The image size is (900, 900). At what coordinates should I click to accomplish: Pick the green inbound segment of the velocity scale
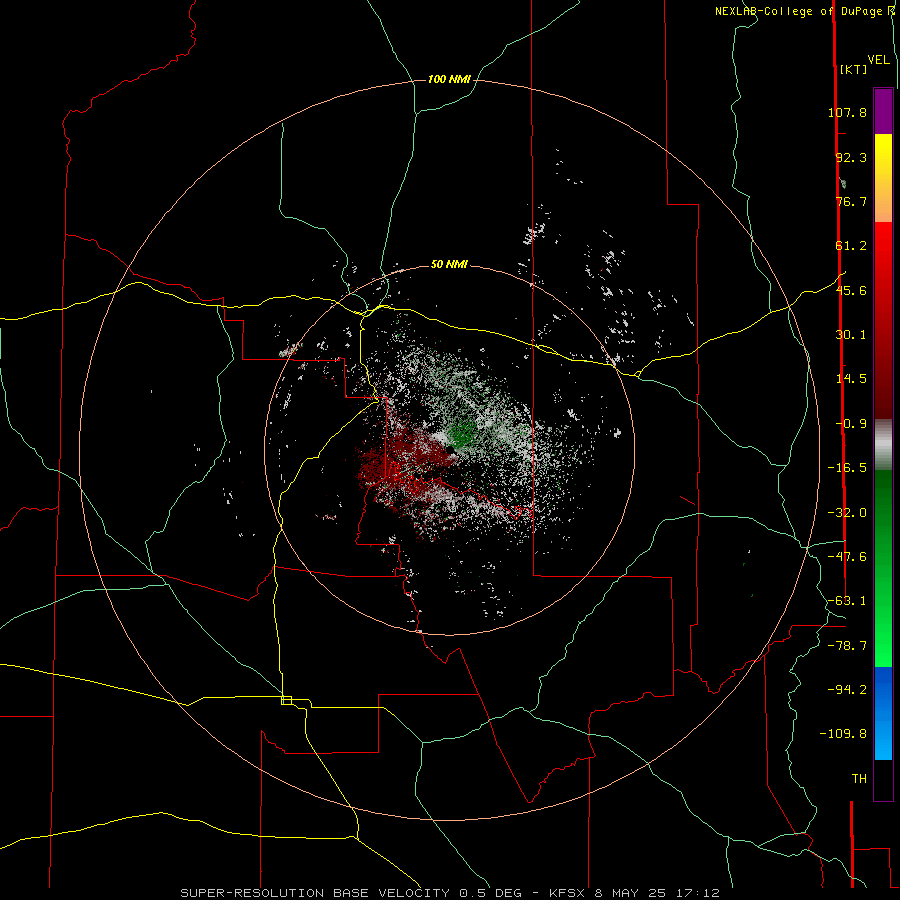[x=883, y=568]
